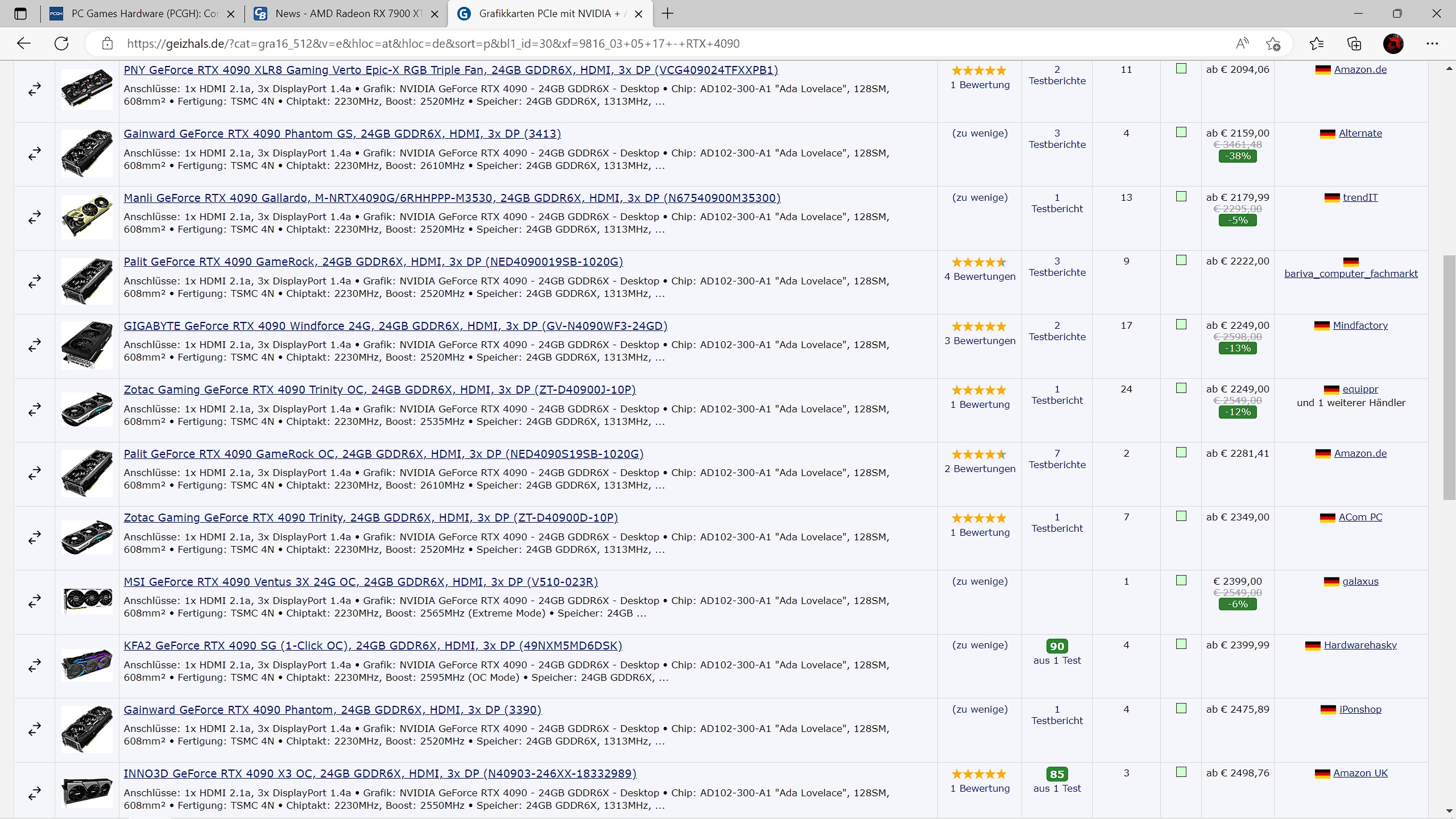Click the browser refresh icon
Image resolution: width=1456 pixels, height=819 pixels.
pyautogui.click(x=61, y=44)
